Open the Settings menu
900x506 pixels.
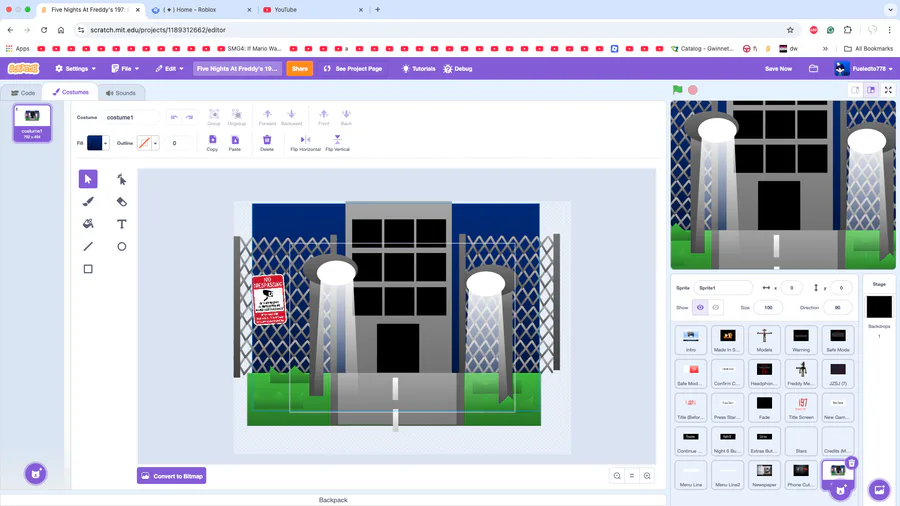[76, 68]
